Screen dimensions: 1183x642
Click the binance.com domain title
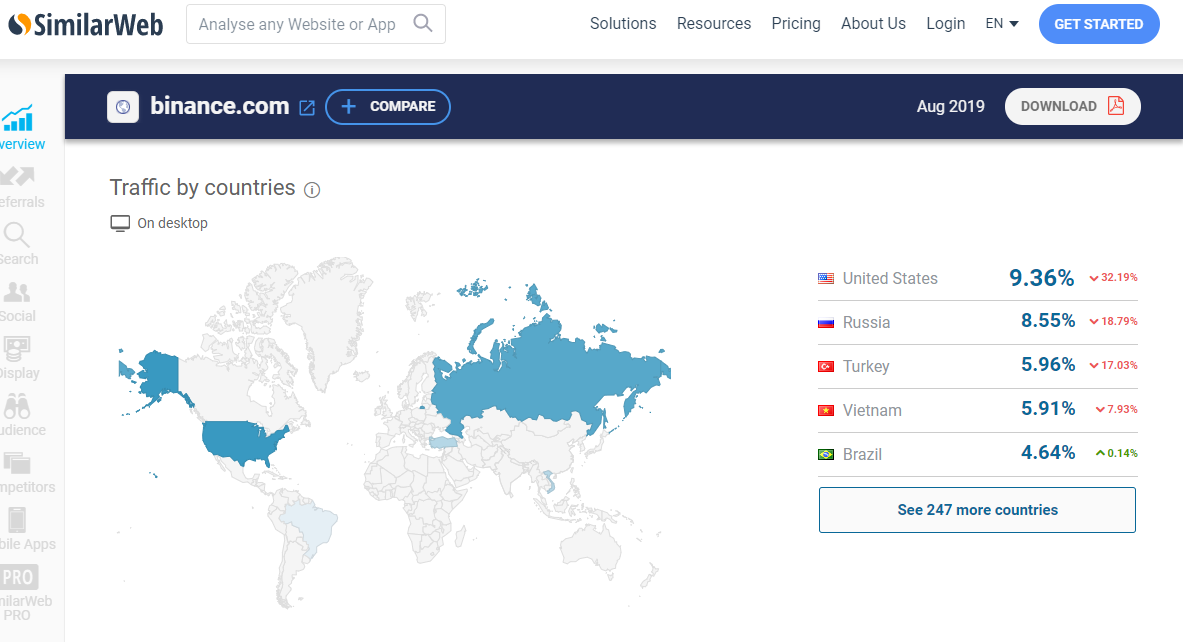point(220,106)
